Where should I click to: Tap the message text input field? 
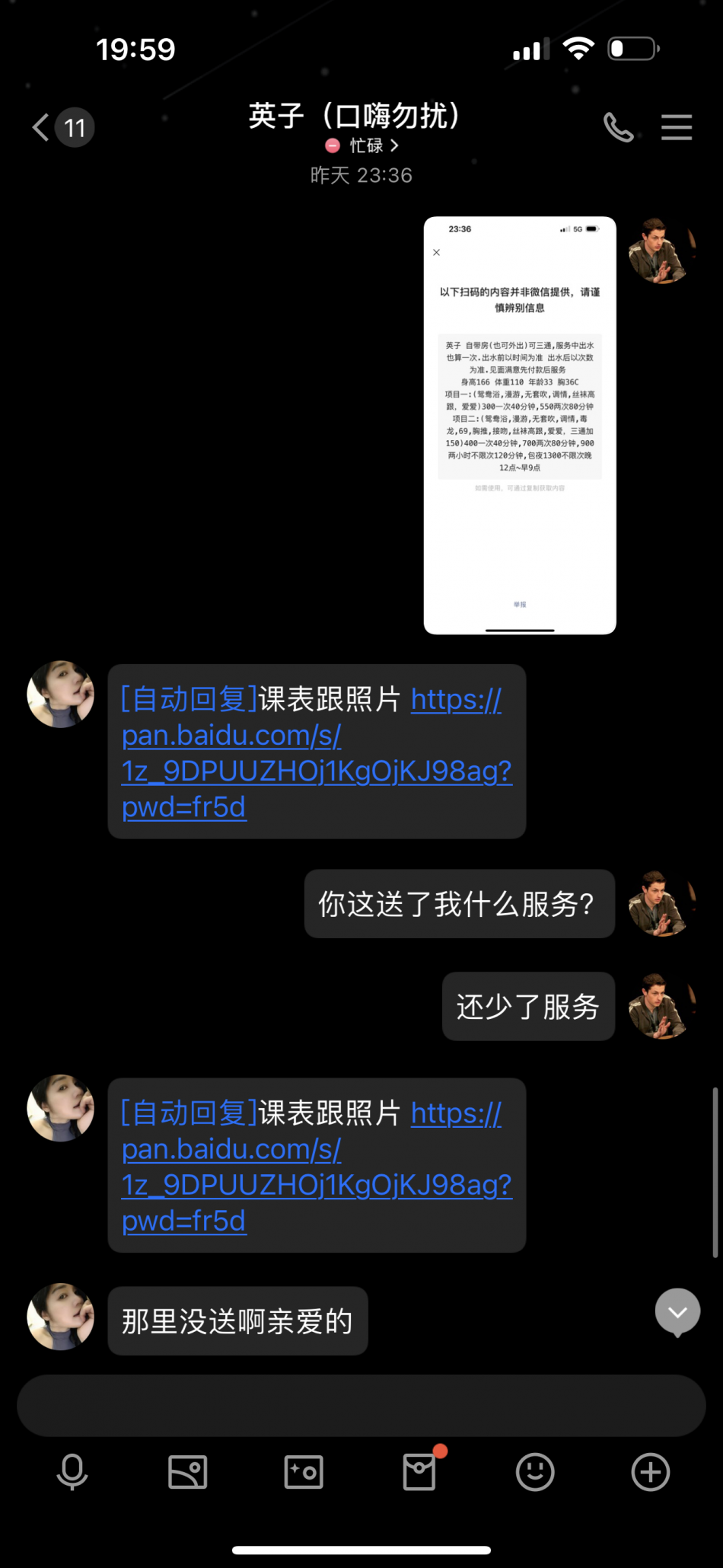coord(361,1406)
